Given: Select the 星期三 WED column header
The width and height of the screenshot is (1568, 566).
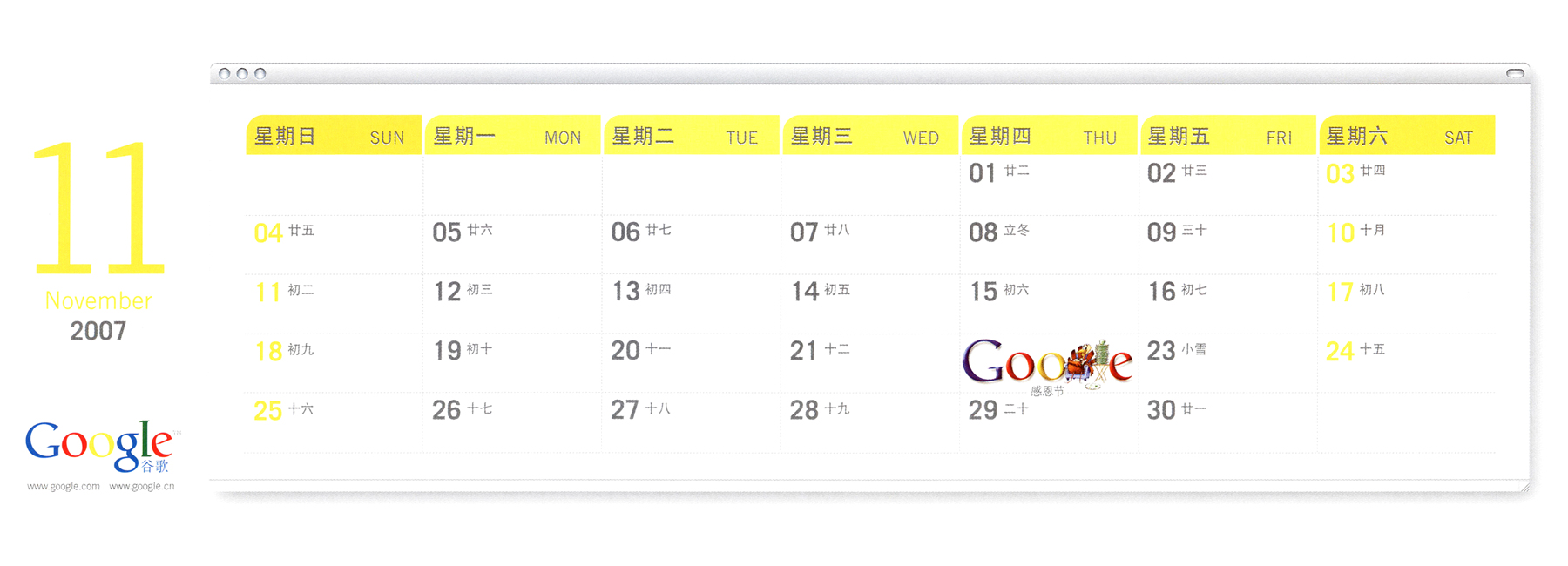Looking at the screenshot, I should coord(870,135).
